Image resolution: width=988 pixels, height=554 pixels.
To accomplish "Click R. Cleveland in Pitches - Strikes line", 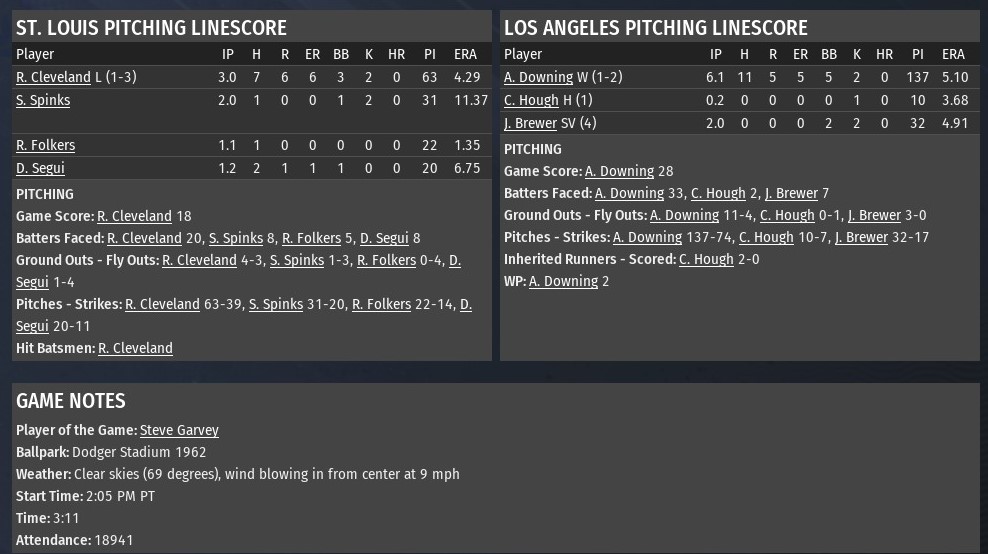I will coord(162,304).
